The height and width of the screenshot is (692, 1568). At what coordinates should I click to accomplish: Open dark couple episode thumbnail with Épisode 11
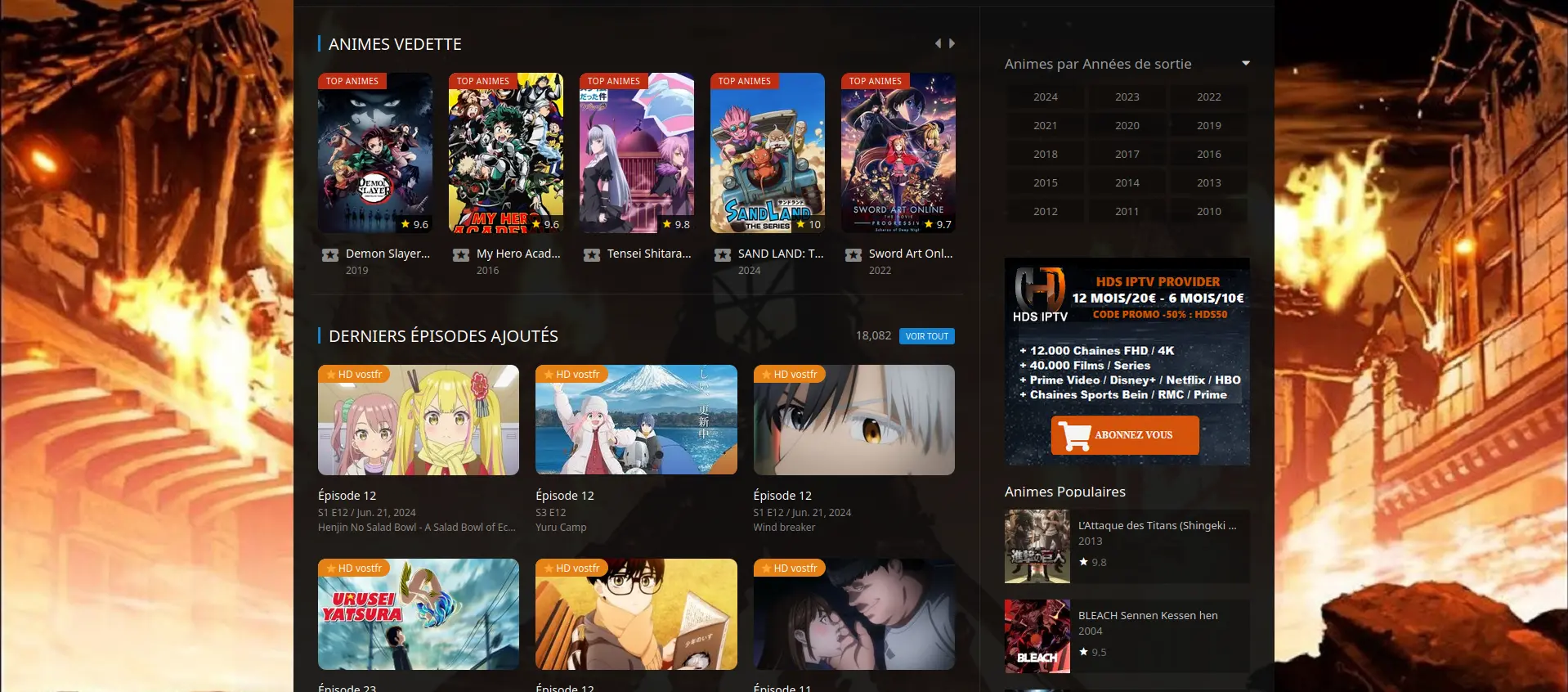click(854, 614)
